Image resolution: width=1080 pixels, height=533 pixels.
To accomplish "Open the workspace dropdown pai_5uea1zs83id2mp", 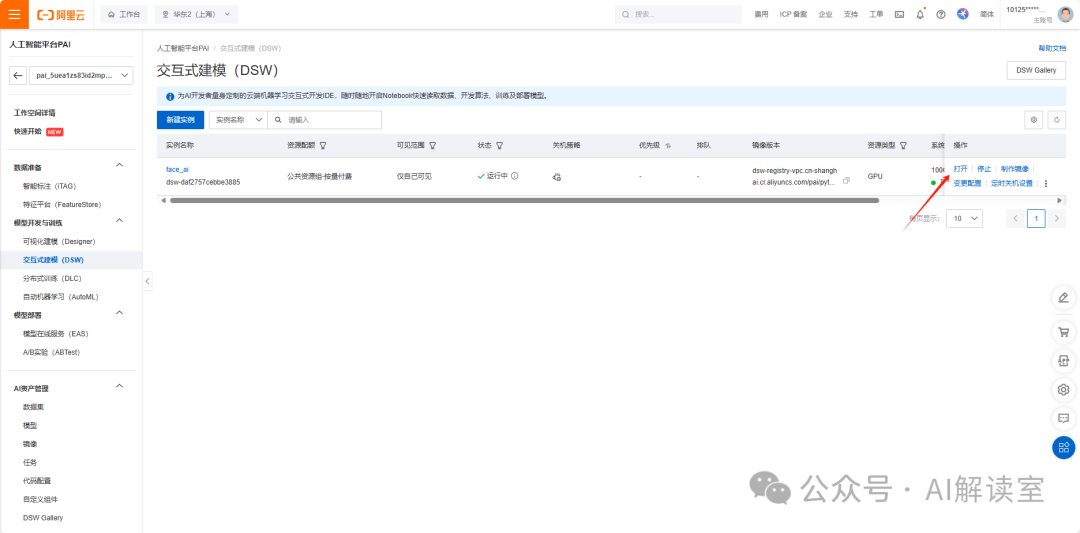I will [x=83, y=76].
